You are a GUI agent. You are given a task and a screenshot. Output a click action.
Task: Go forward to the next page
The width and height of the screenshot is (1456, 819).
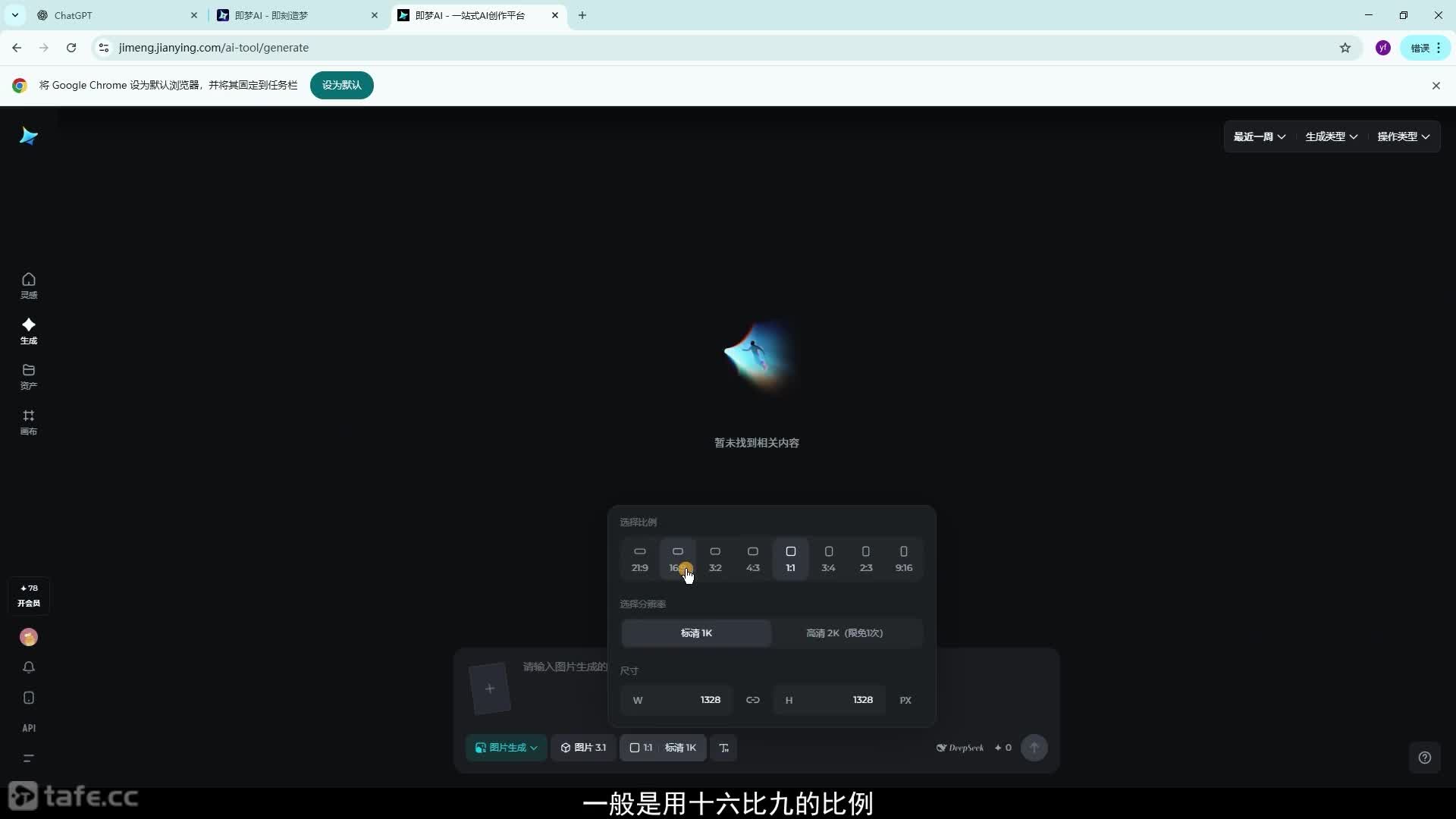(44, 48)
